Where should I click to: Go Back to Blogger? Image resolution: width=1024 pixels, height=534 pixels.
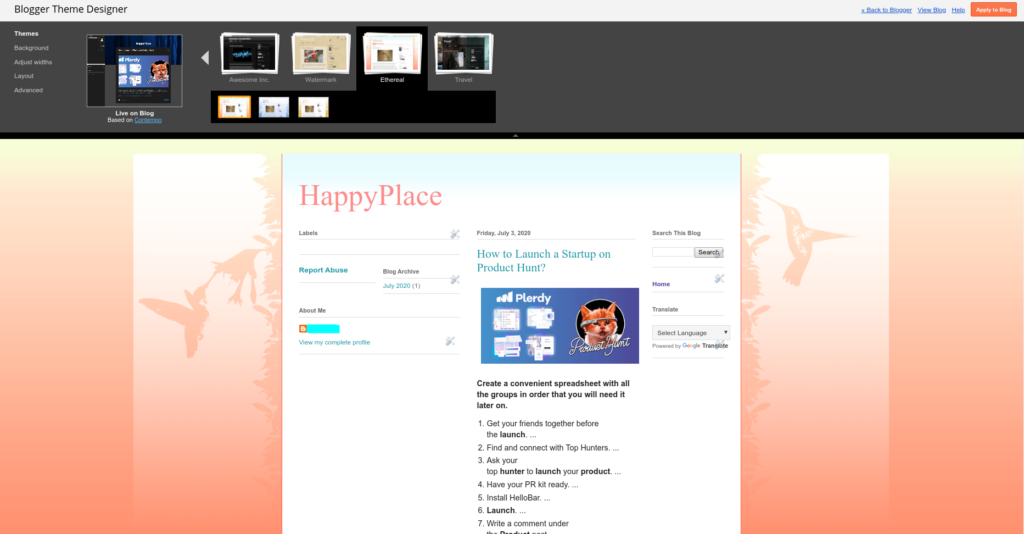click(886, 10)
